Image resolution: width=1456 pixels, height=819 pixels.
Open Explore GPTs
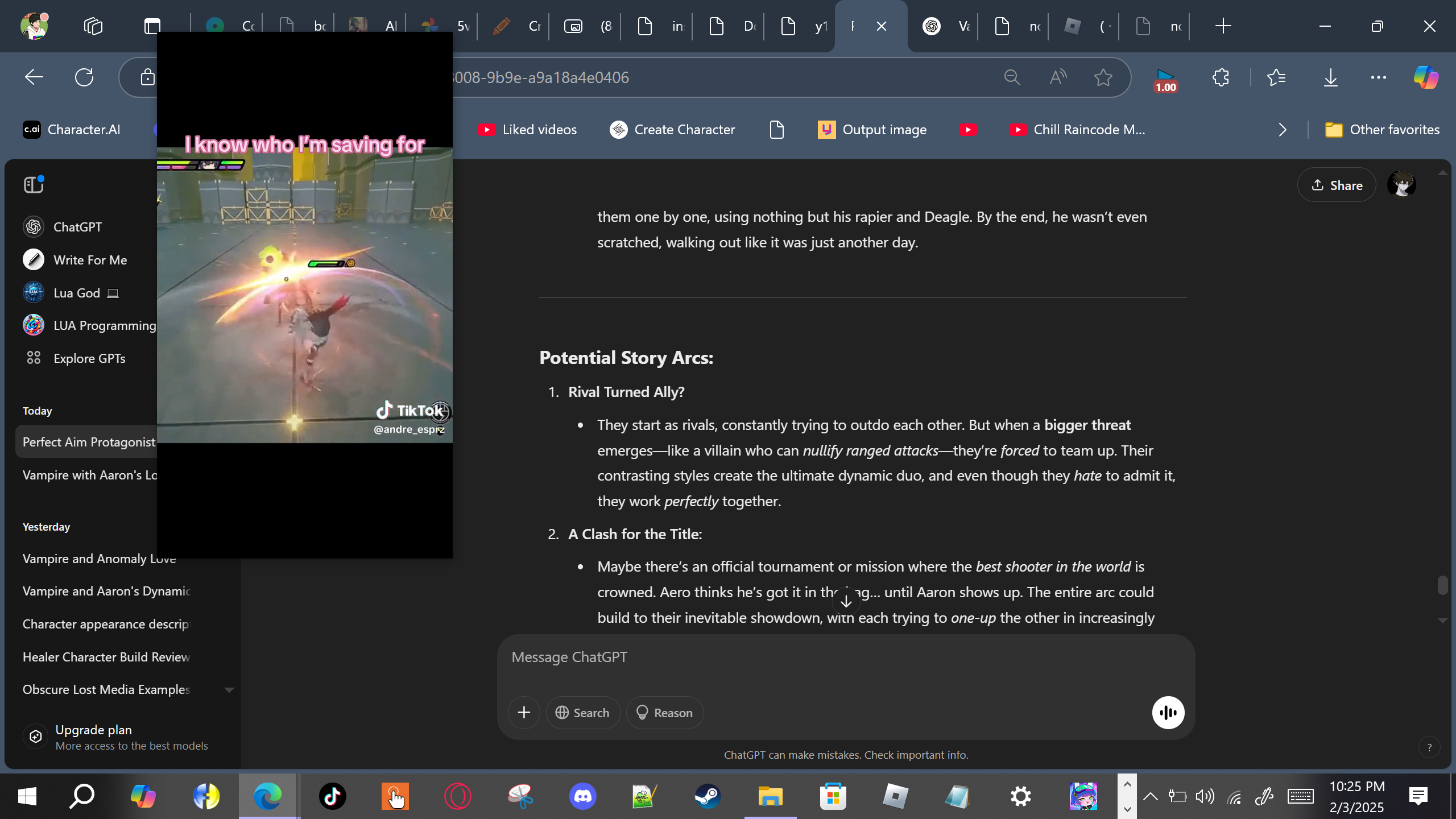tap(75, 358)
